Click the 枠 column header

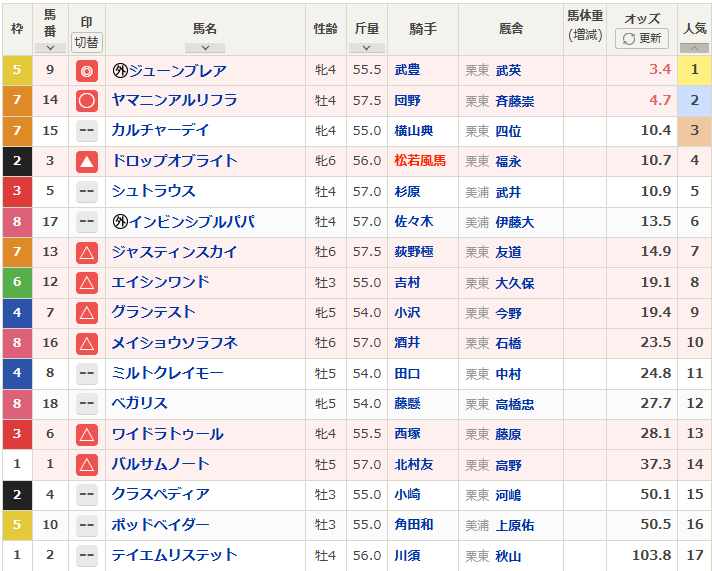[x=17, y=29]
